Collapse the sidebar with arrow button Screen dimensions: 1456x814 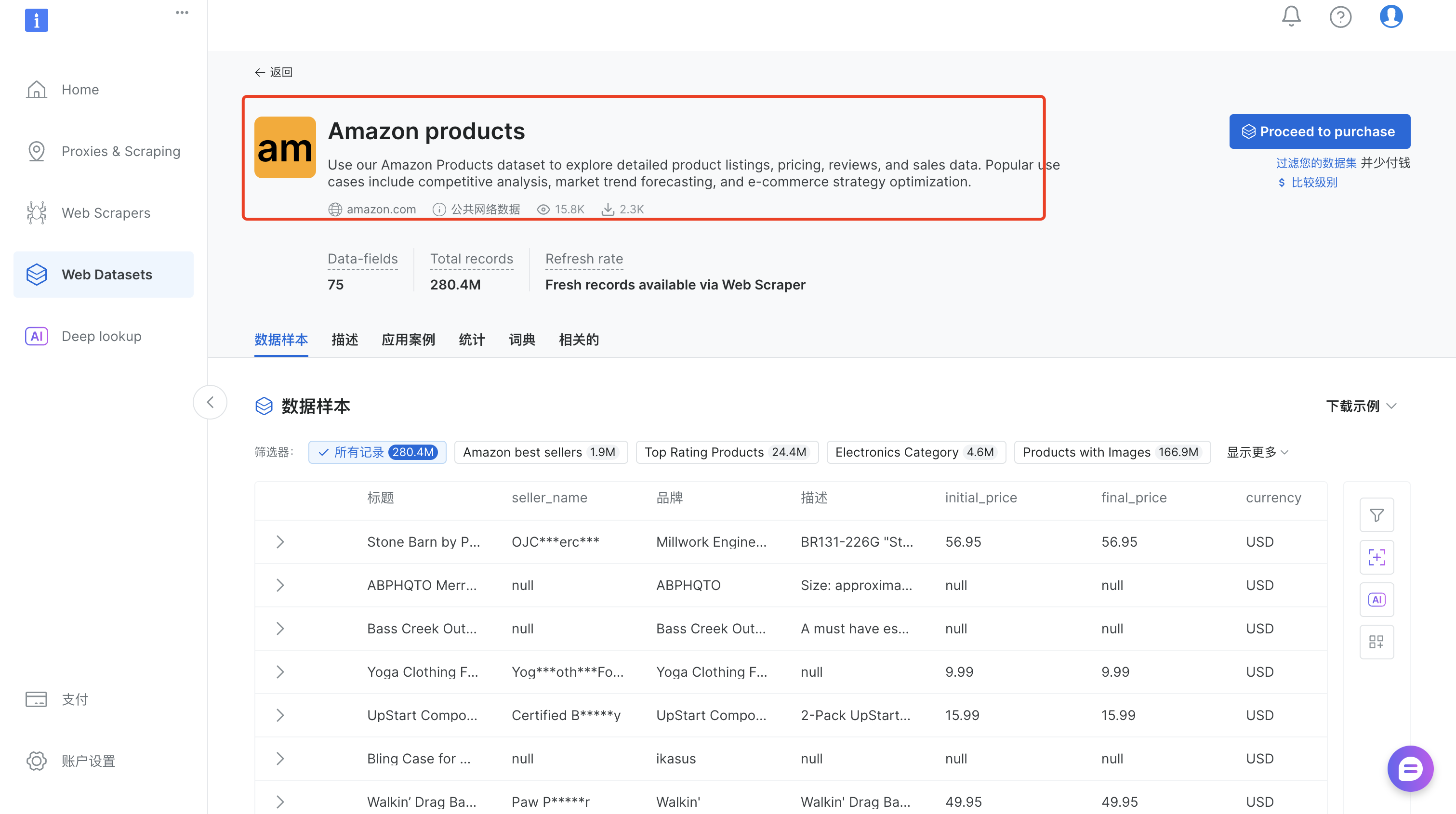point(210,402)
